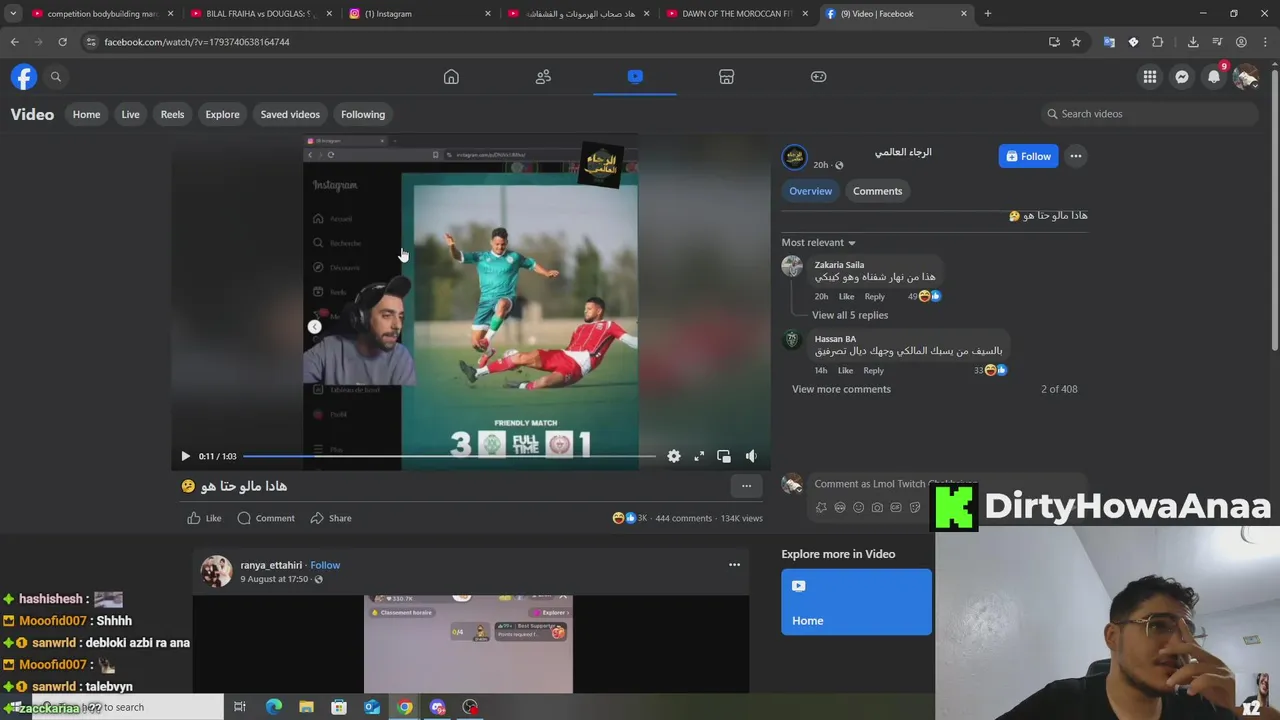Open a new browser tab
1280x720 pixels.
pyautogui.click(x=988, y=14)
